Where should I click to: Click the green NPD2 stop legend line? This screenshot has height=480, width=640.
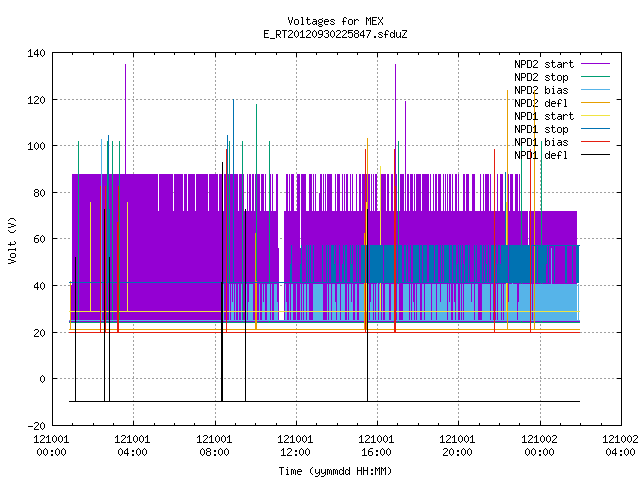(595, 77)
